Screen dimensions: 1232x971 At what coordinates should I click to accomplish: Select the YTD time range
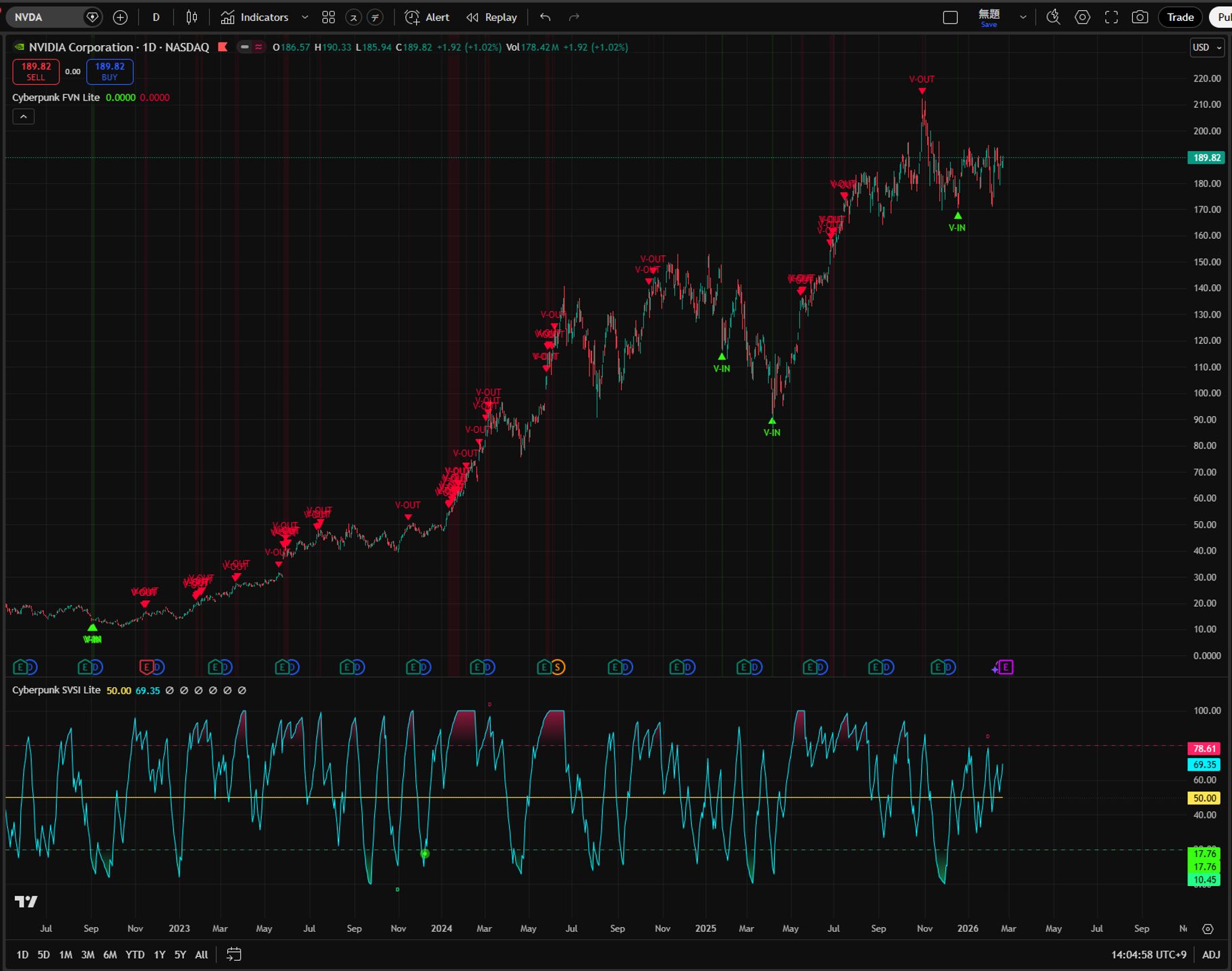135,954
